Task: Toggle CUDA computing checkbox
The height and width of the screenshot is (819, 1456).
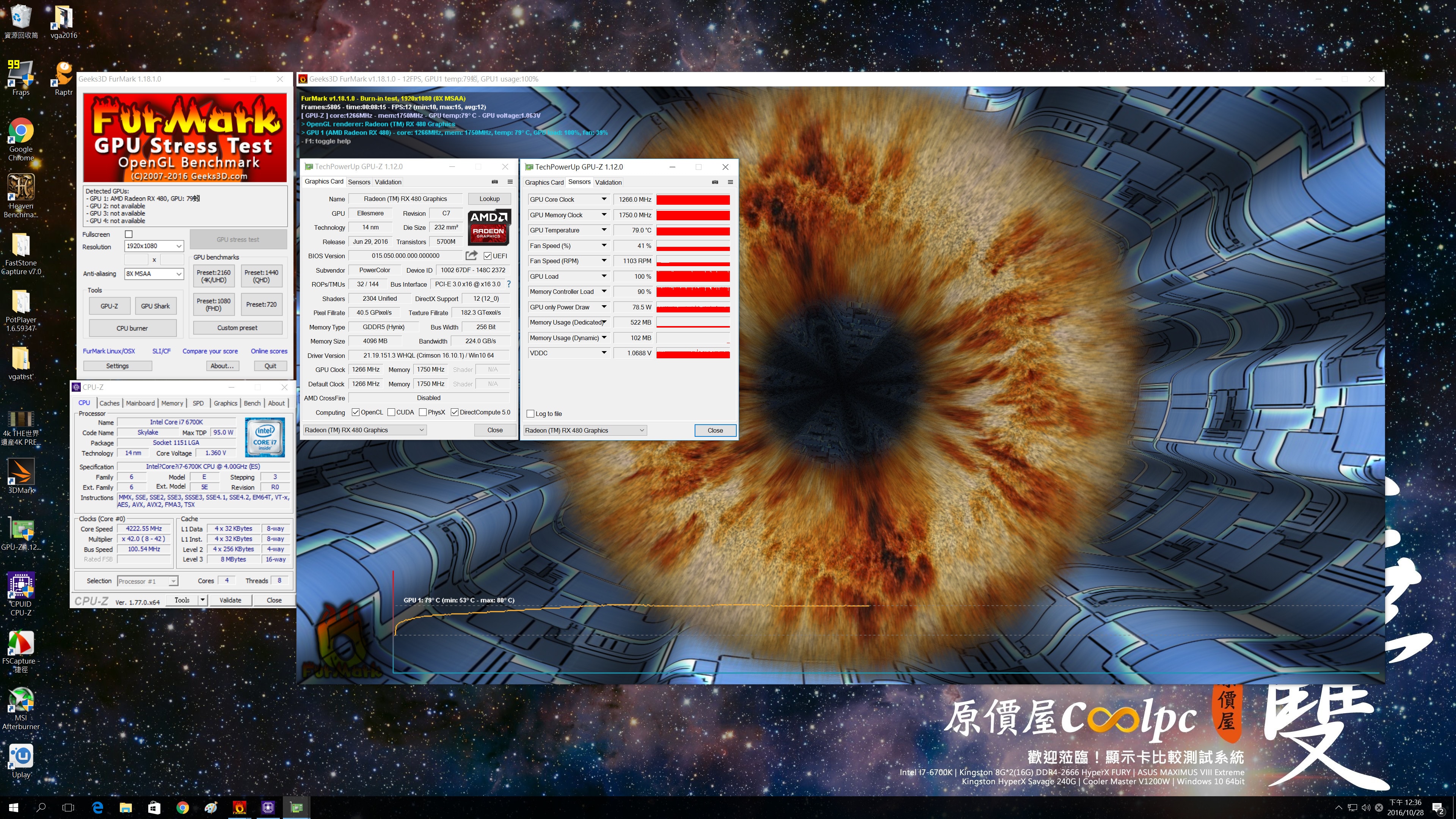Action: pyautogui.click(x=391, y=412)
